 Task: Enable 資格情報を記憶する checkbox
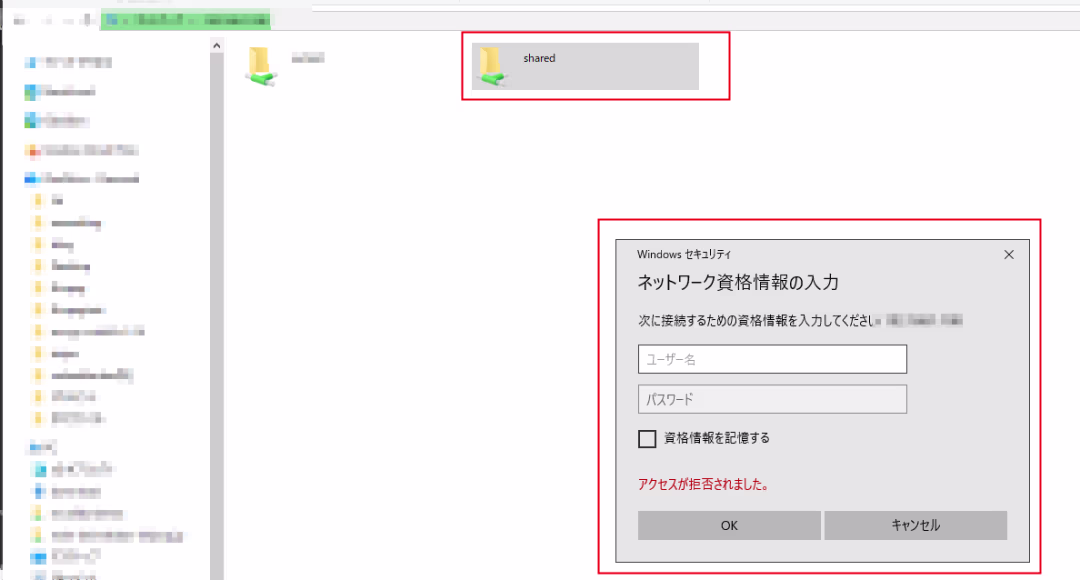click(x=647, y=439)
